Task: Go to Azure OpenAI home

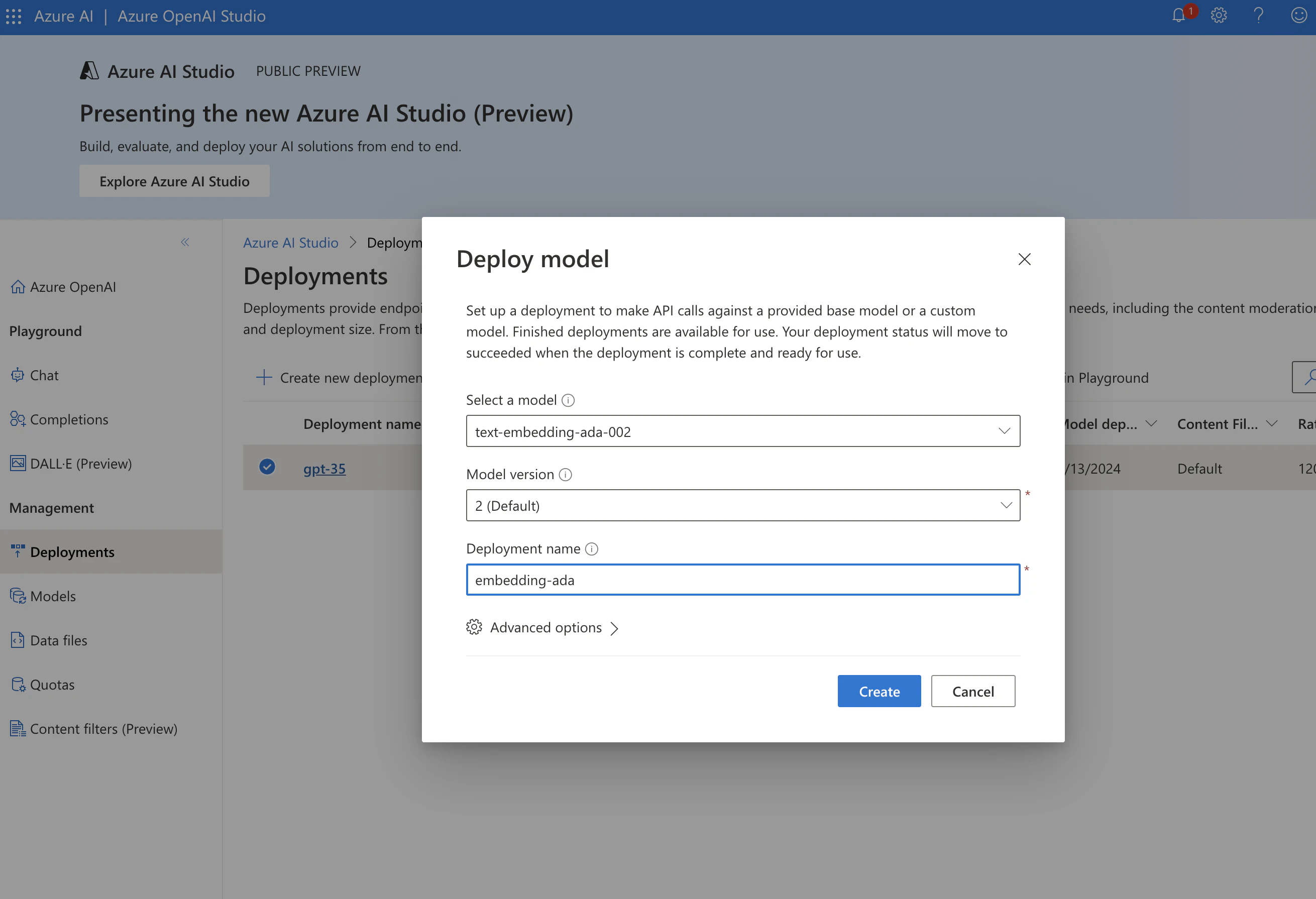Action: click(x=63, y=287)
